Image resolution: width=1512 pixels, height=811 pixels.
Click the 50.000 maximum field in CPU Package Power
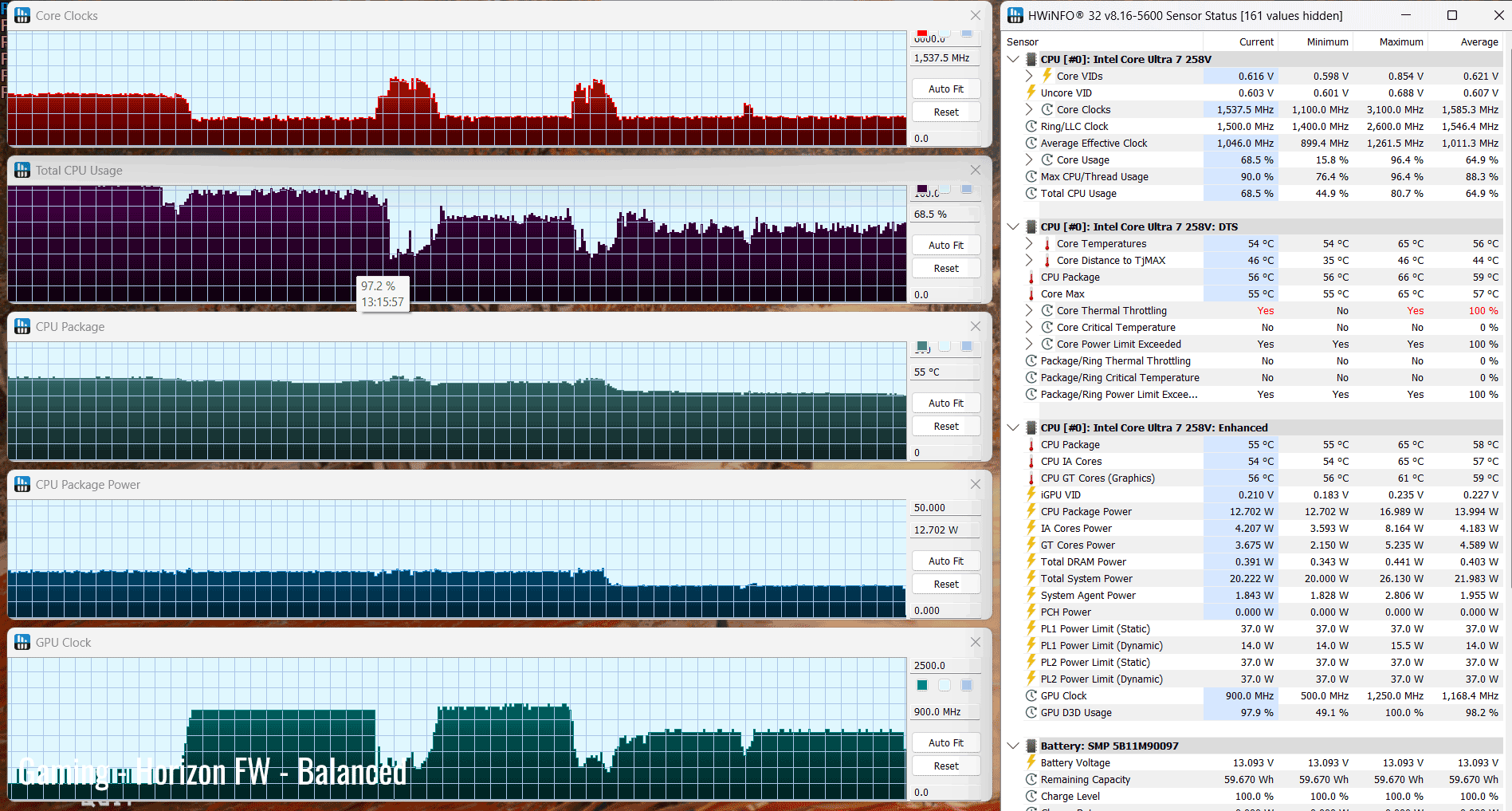point(945,508)
